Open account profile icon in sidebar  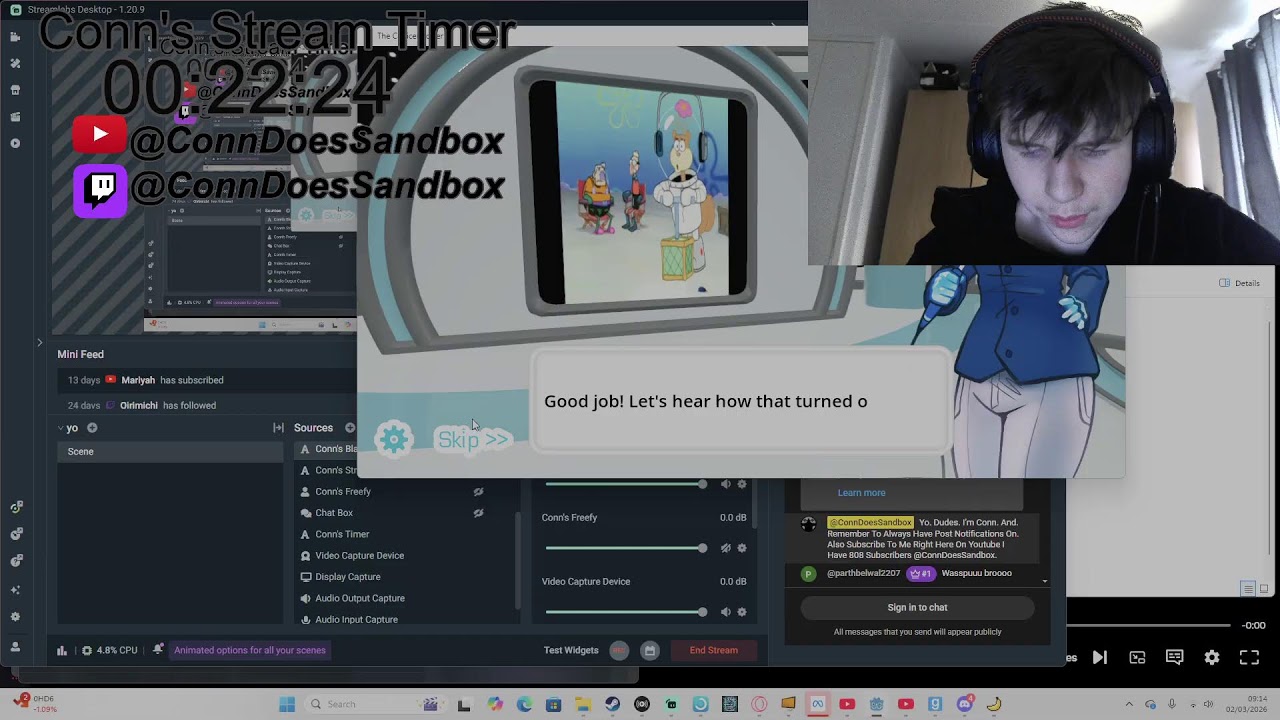point(15,647)
